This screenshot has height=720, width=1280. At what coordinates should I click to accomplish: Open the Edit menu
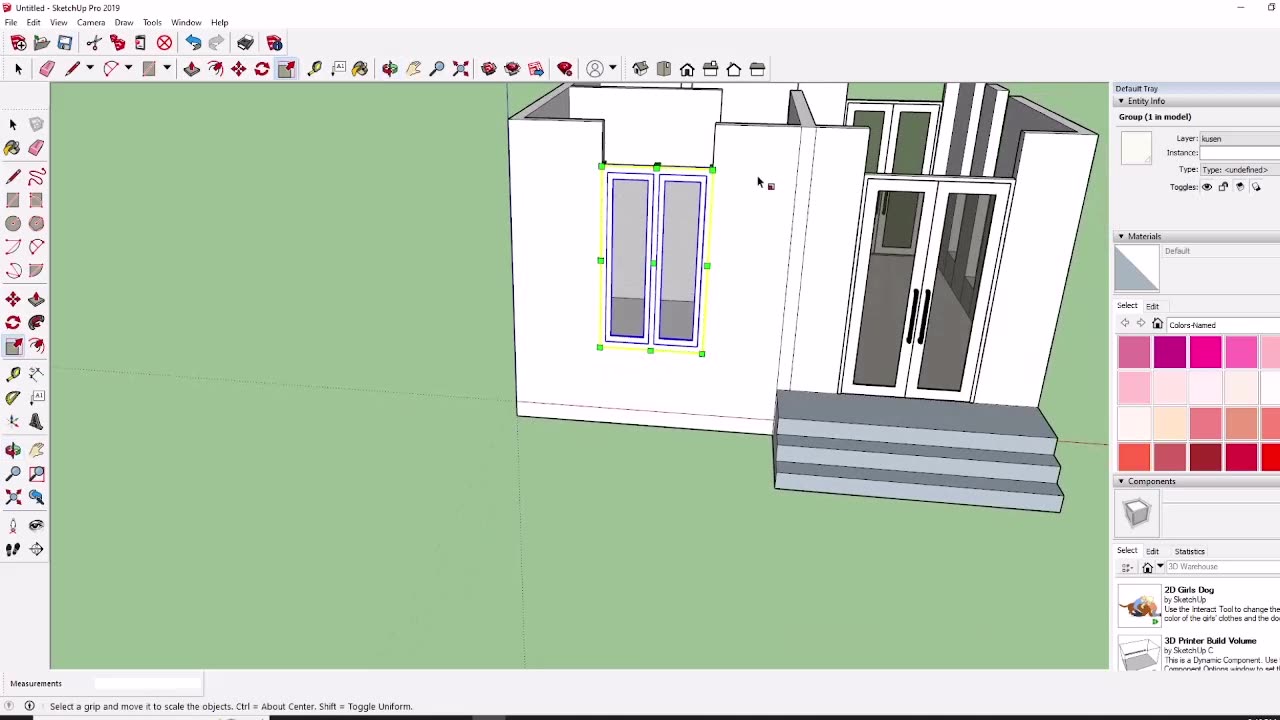[33, 22]
